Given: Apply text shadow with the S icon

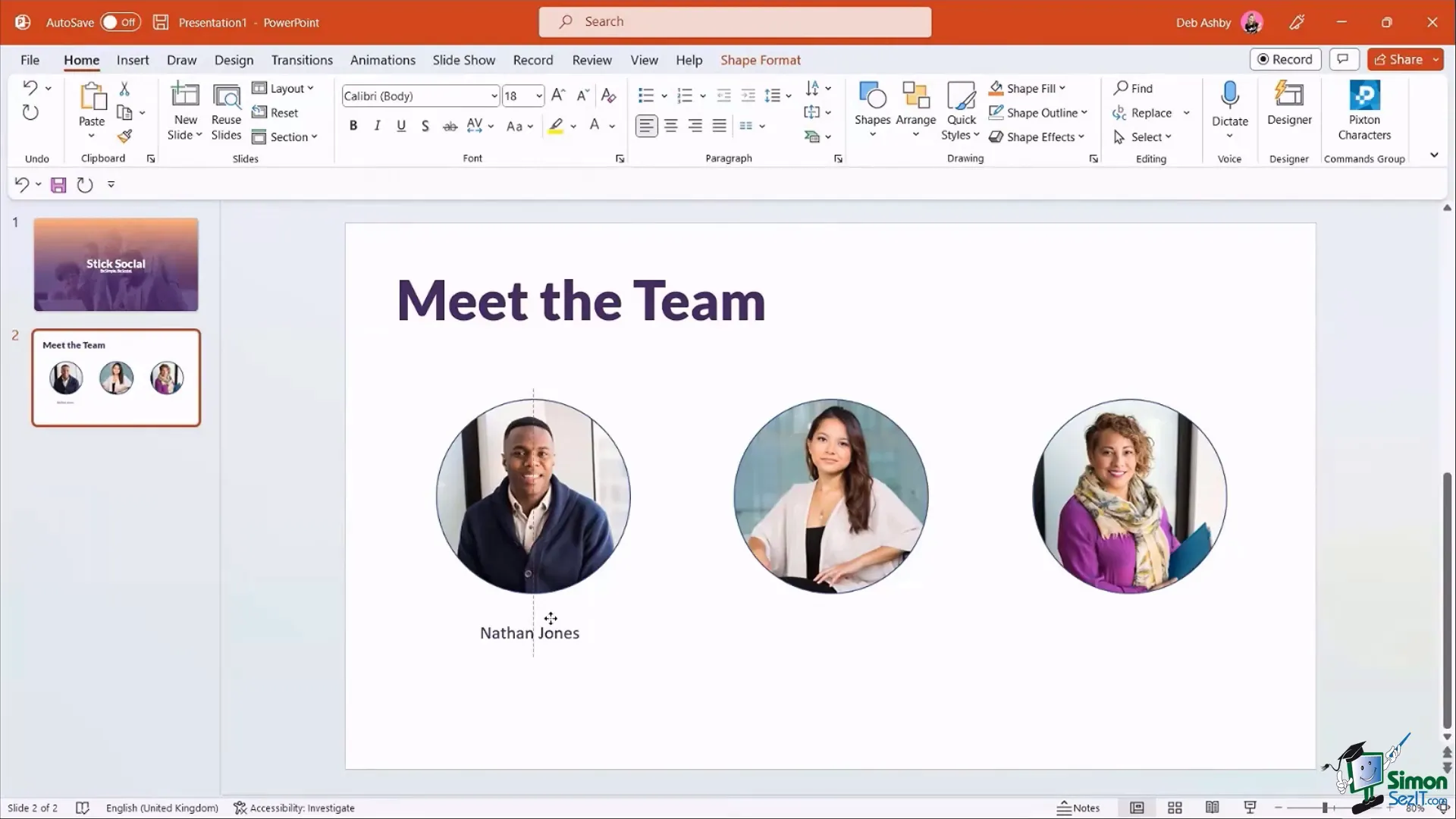Looking at the screenshot, I should (x=425, y=126).
